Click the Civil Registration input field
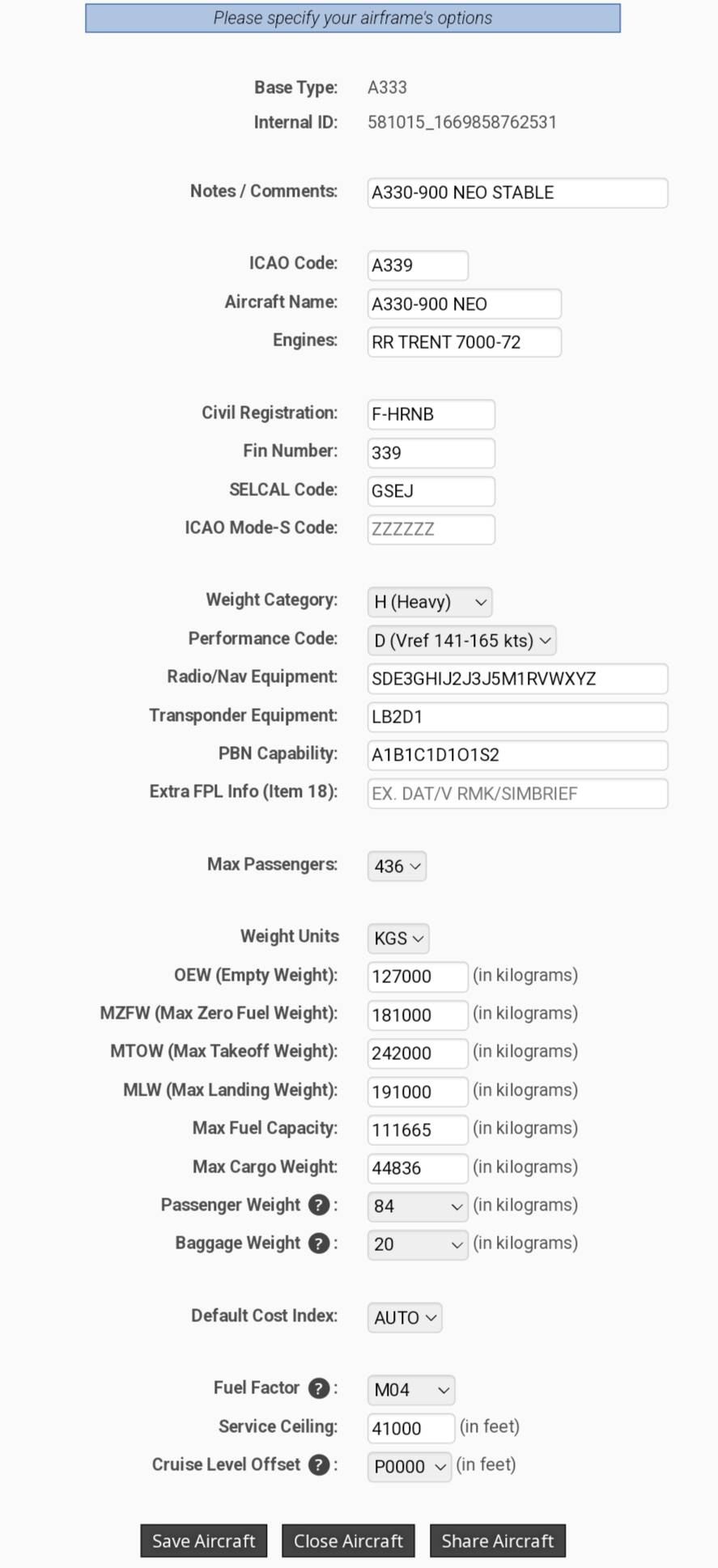This screenshot has width=718, height=1568. 431,414
